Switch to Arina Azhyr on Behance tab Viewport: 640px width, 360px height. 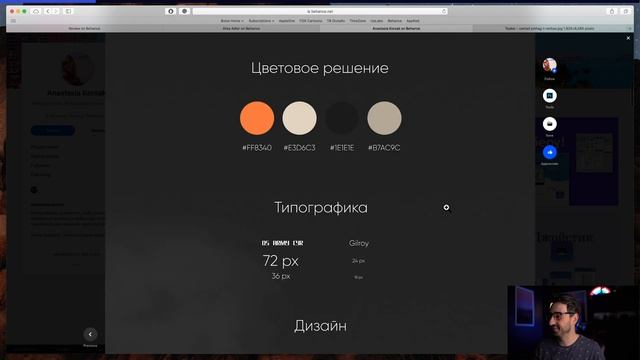(241, 29)
